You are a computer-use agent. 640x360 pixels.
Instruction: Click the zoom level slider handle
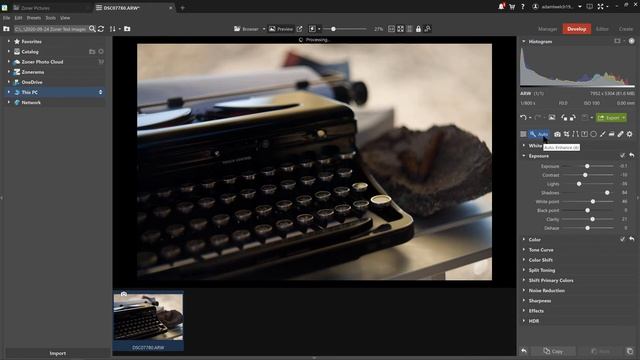tap(333, 29)
